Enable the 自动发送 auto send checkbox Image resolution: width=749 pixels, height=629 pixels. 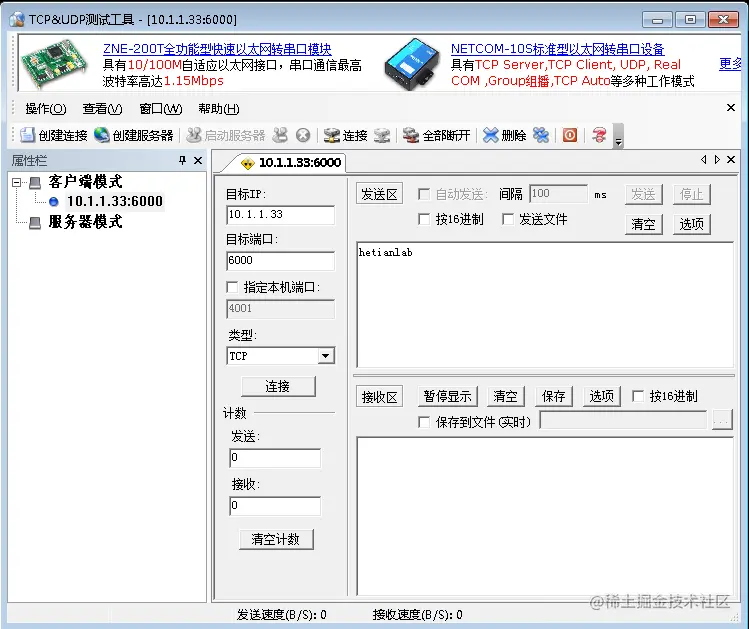click(423, 194)
